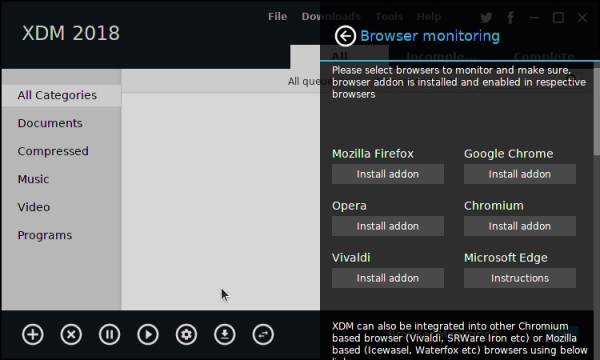Open the File menu
The image size is (600, 360).
277,16
